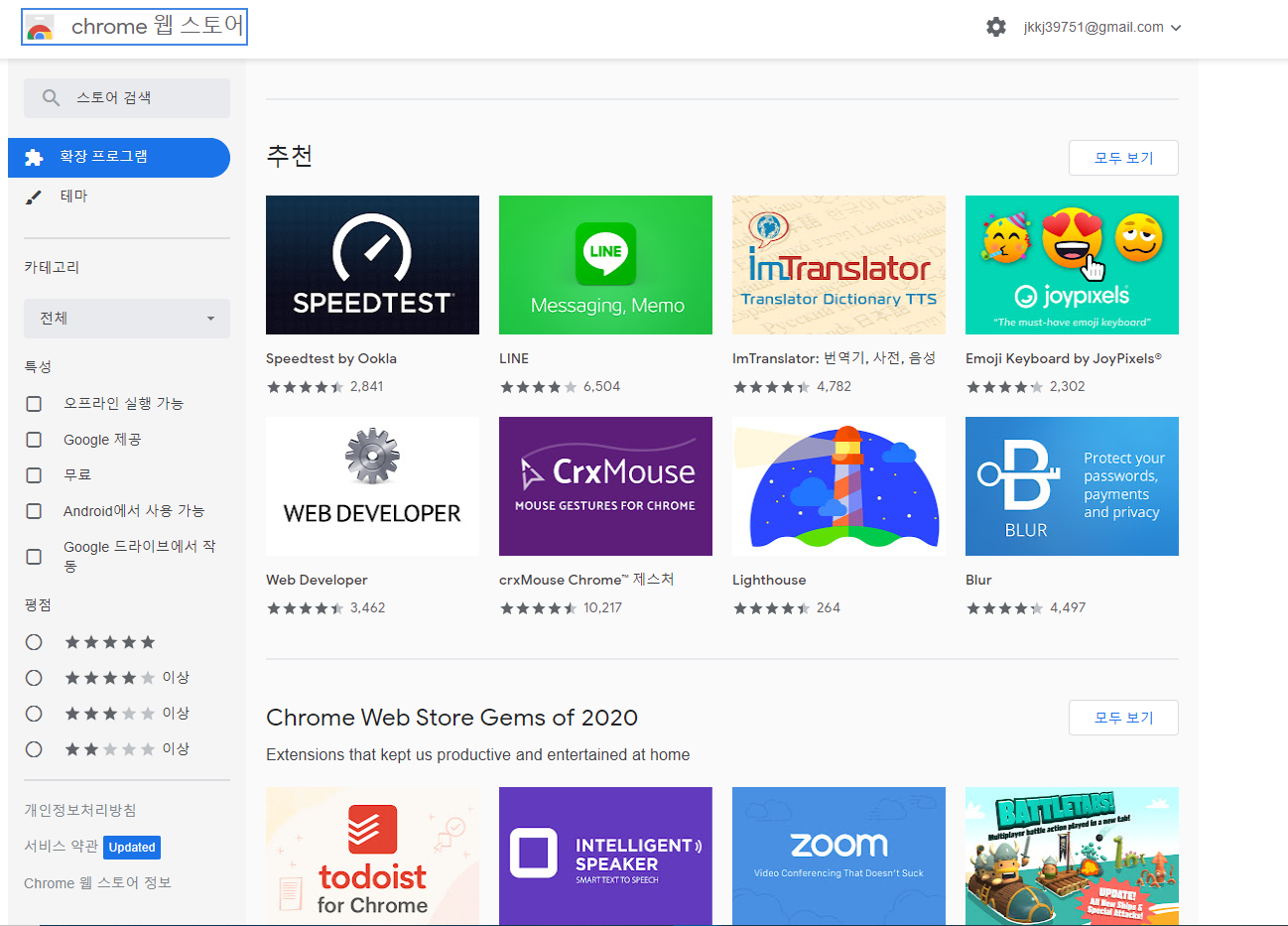Click the paintbrush themes icon
Screen dimensions: 1288x926
pyautogui.click(x=34, y=197)
